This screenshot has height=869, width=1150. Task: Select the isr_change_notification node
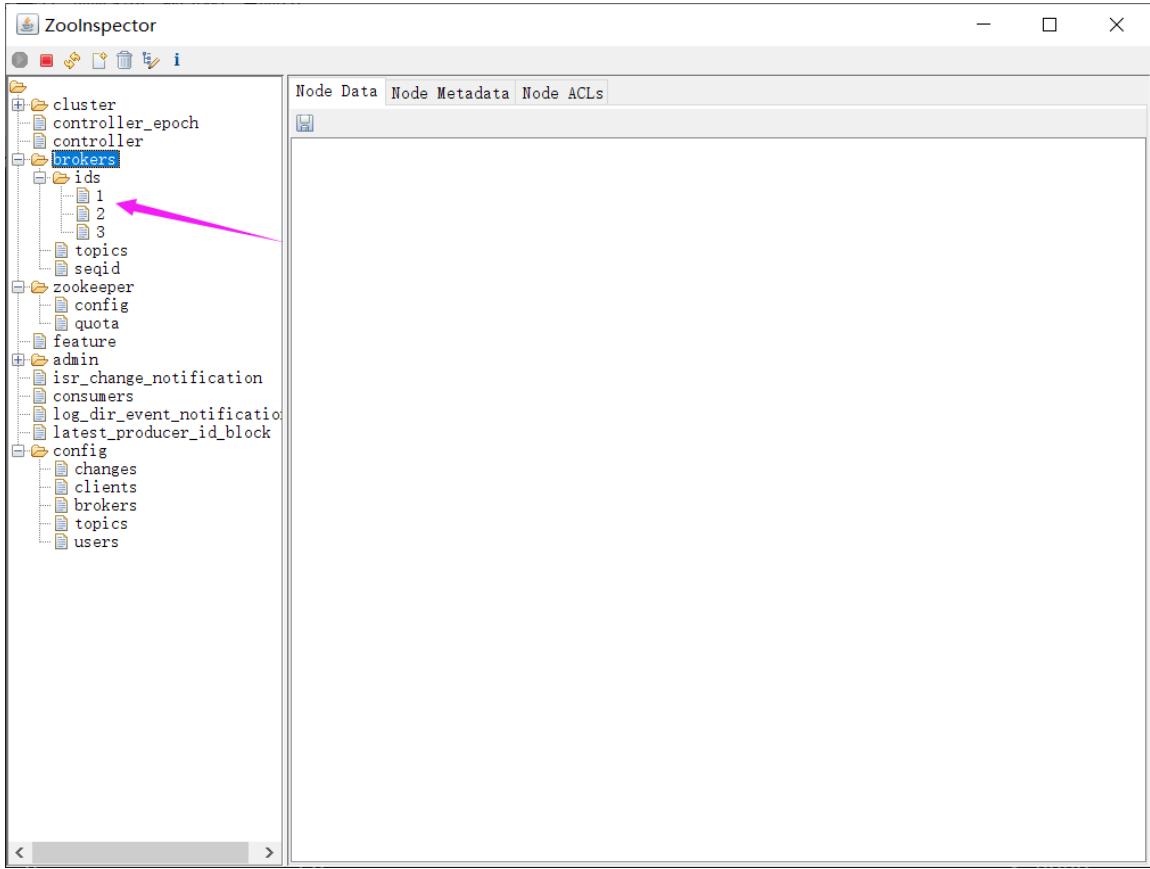click(158, 378)
